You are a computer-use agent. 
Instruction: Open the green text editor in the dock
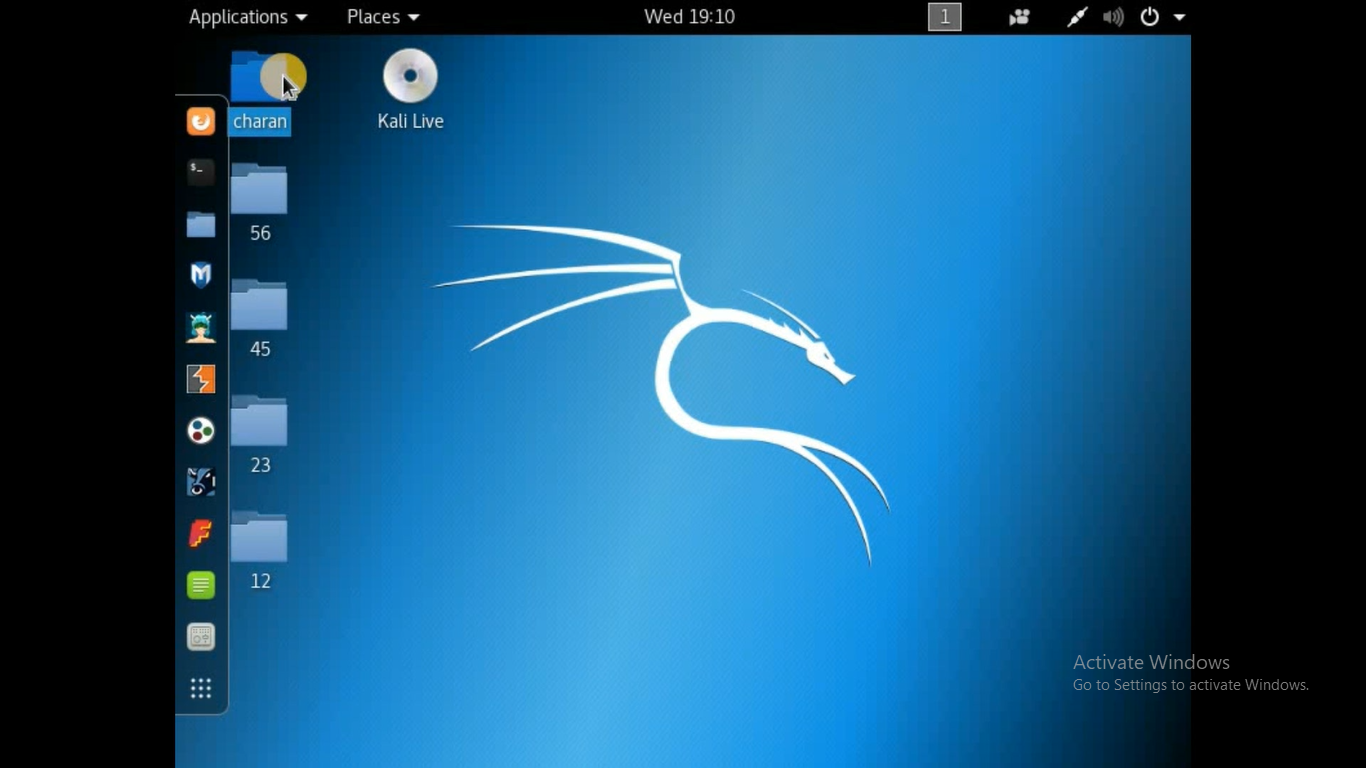(201, 585)
